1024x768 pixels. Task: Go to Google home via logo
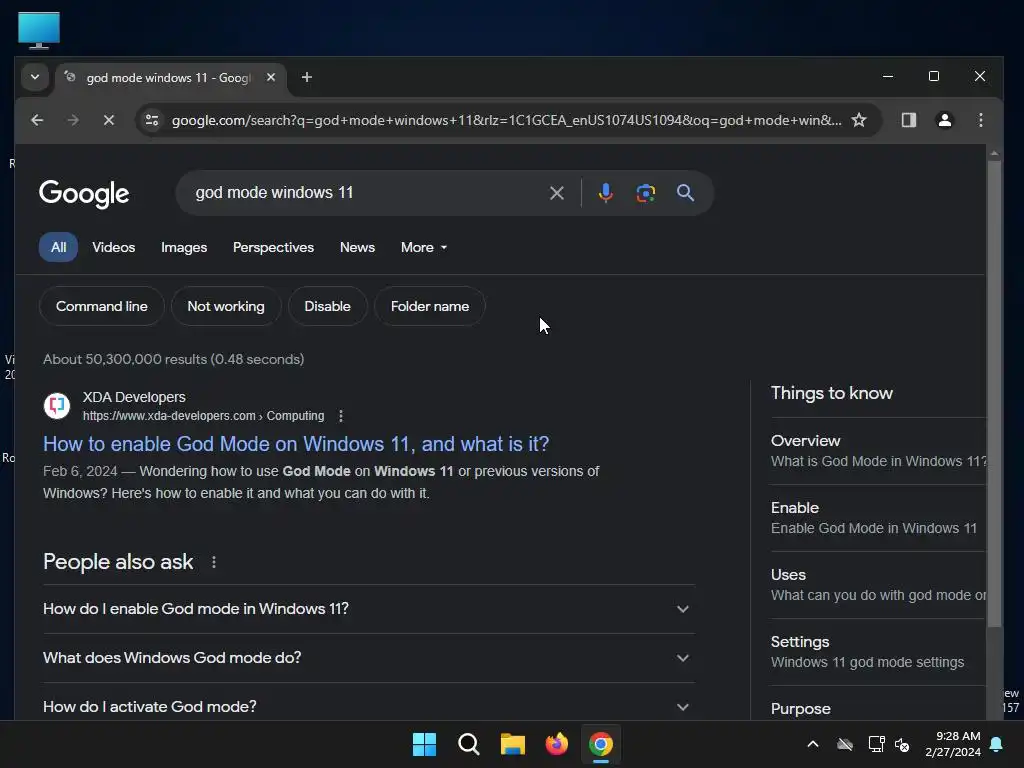coord(84,193)
